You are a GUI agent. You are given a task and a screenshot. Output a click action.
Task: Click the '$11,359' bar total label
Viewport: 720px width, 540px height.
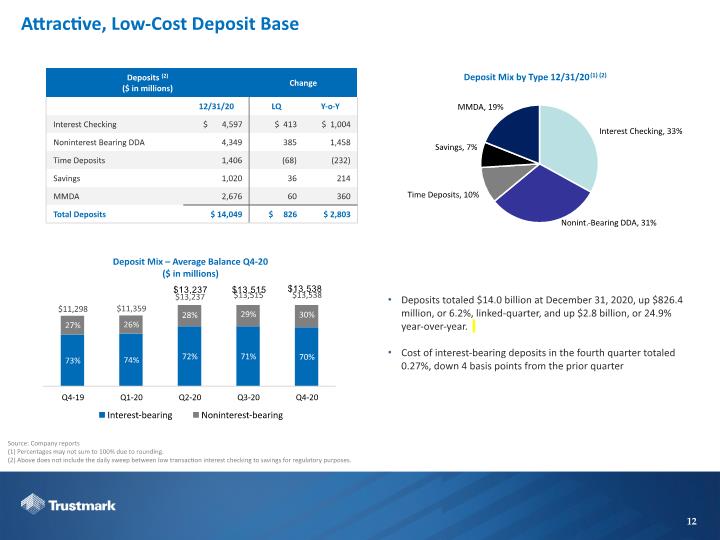(x=131, y=309)
